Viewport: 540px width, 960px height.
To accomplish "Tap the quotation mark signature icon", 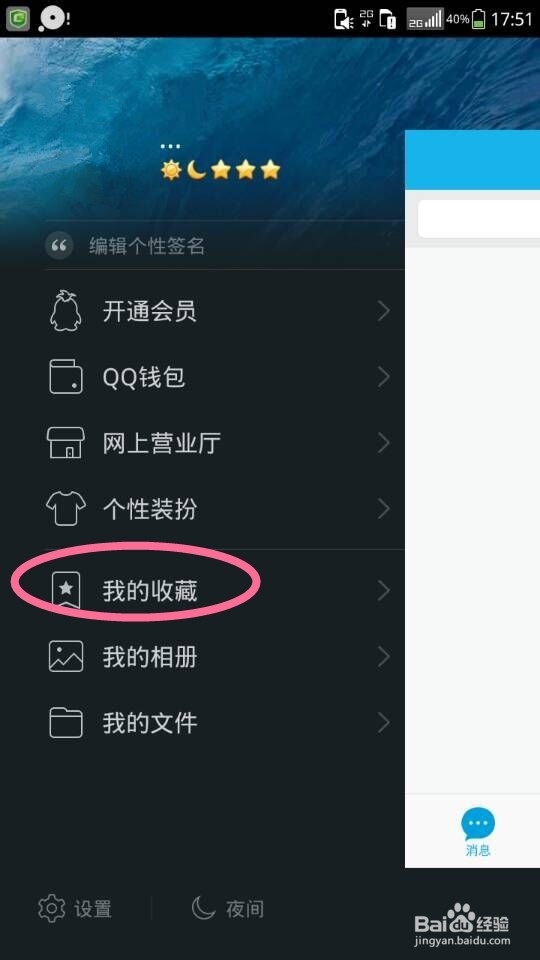I will (x=59, y=247).
